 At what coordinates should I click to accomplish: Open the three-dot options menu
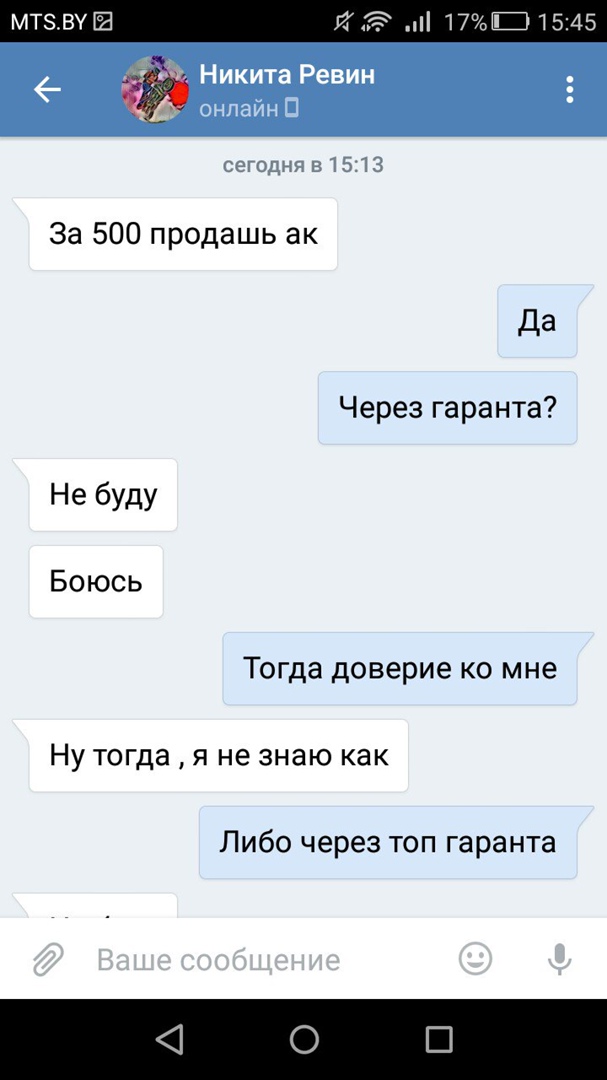pyautogui.click(x=569, y=90)
